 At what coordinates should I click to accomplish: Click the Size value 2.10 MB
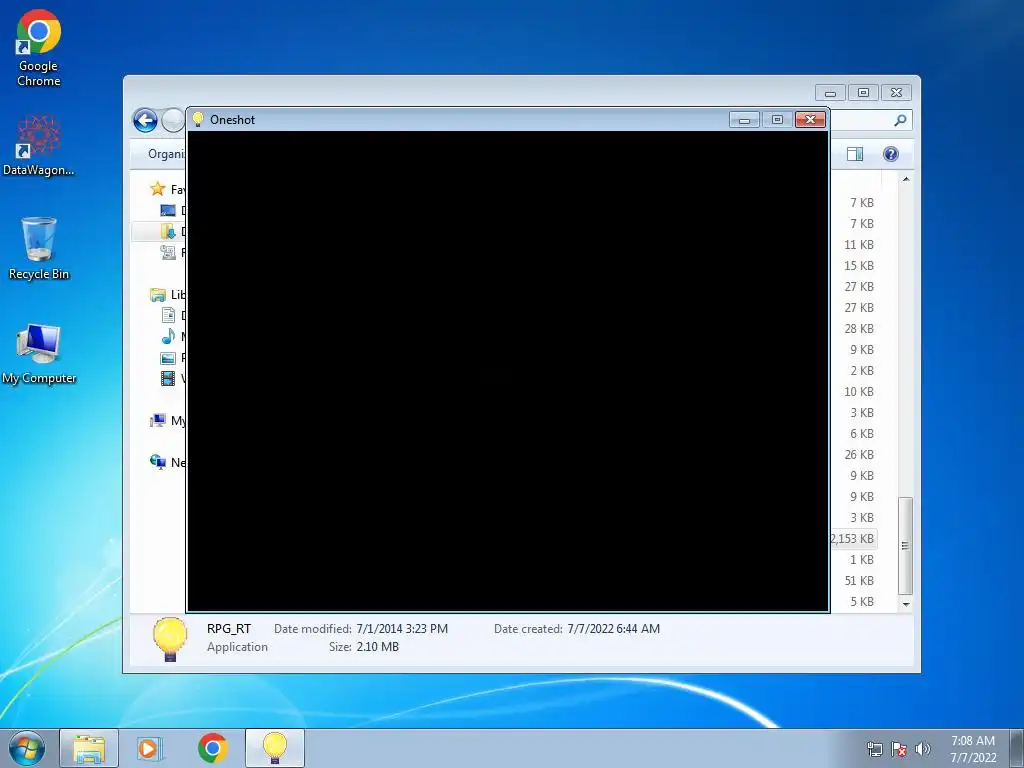pyautogui.click(x=377, y=647)
